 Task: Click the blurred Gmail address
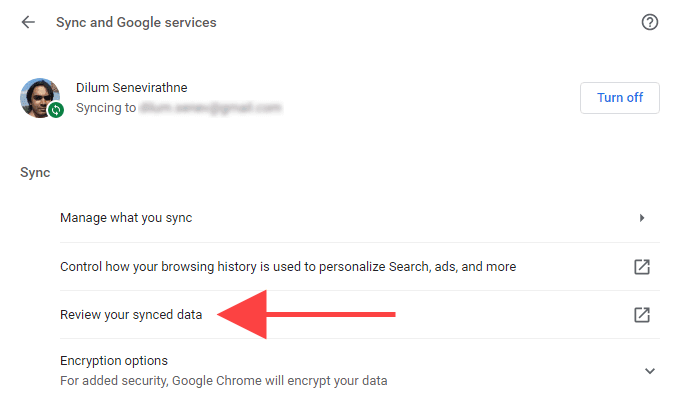coord(210,107)
